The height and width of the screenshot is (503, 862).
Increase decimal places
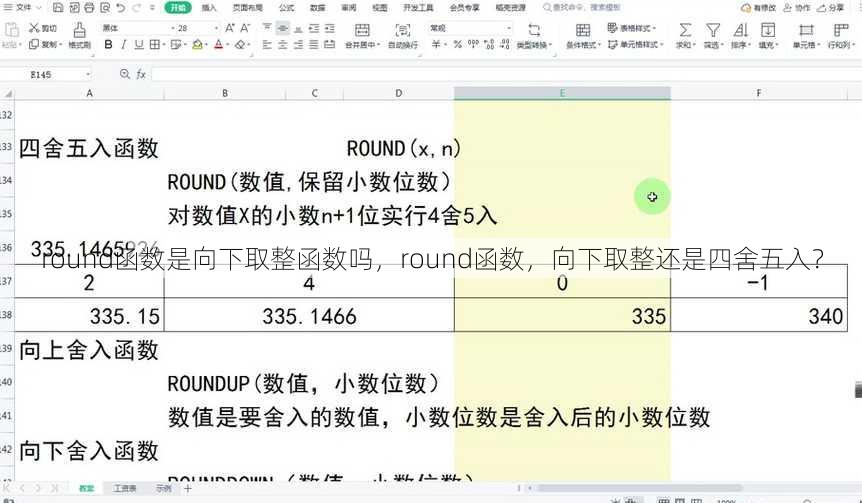tap(489, 45)
